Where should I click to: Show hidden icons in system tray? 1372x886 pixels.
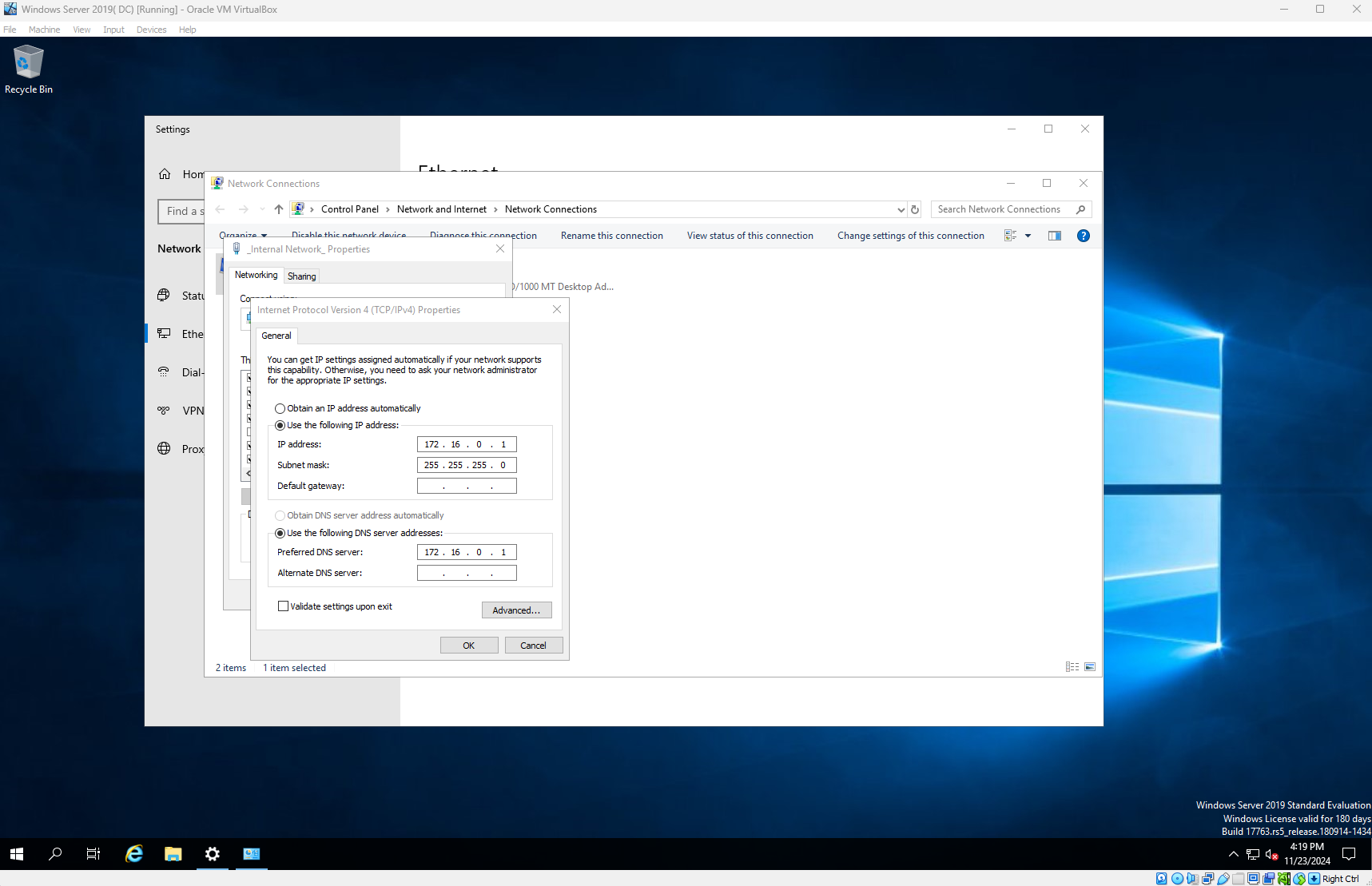pyautogui.click(x=1234, y=854)
